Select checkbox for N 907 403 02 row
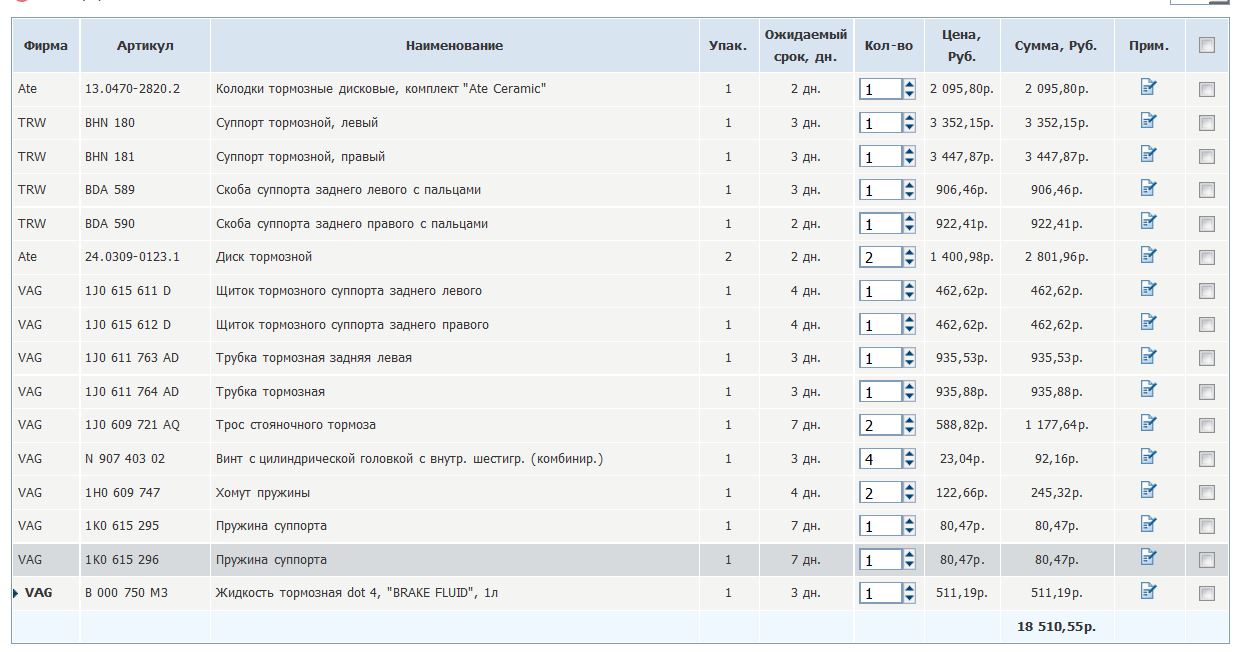This screenshot has width=1242, height=652. pos(1207,459)
